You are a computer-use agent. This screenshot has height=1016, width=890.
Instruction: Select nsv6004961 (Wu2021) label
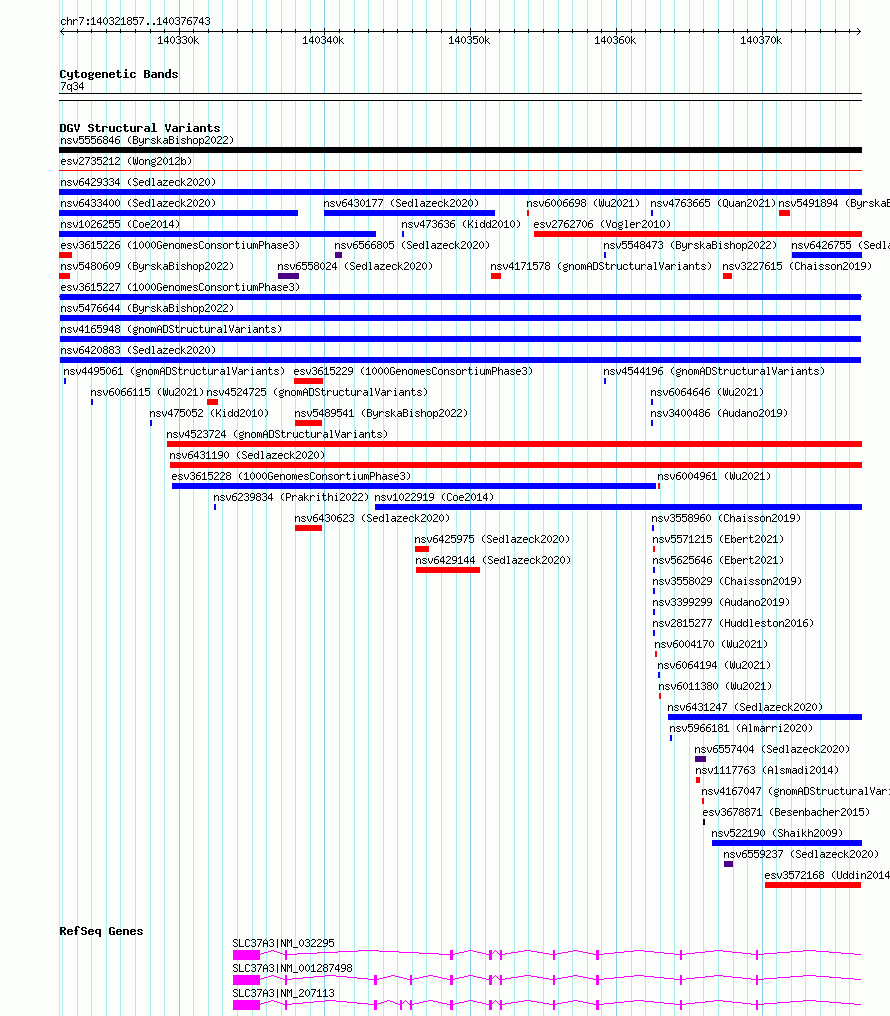point(714,476)
